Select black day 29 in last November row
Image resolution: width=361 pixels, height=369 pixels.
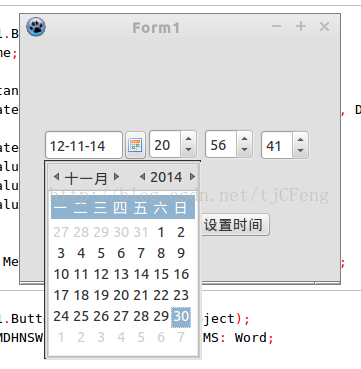[161, 316]
